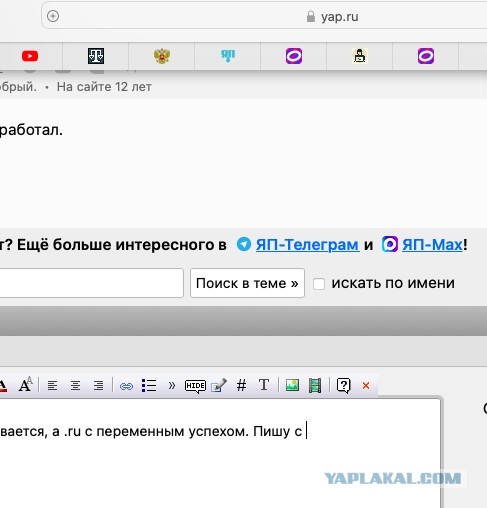Insert an image with the picture icon

click(292, 385)
